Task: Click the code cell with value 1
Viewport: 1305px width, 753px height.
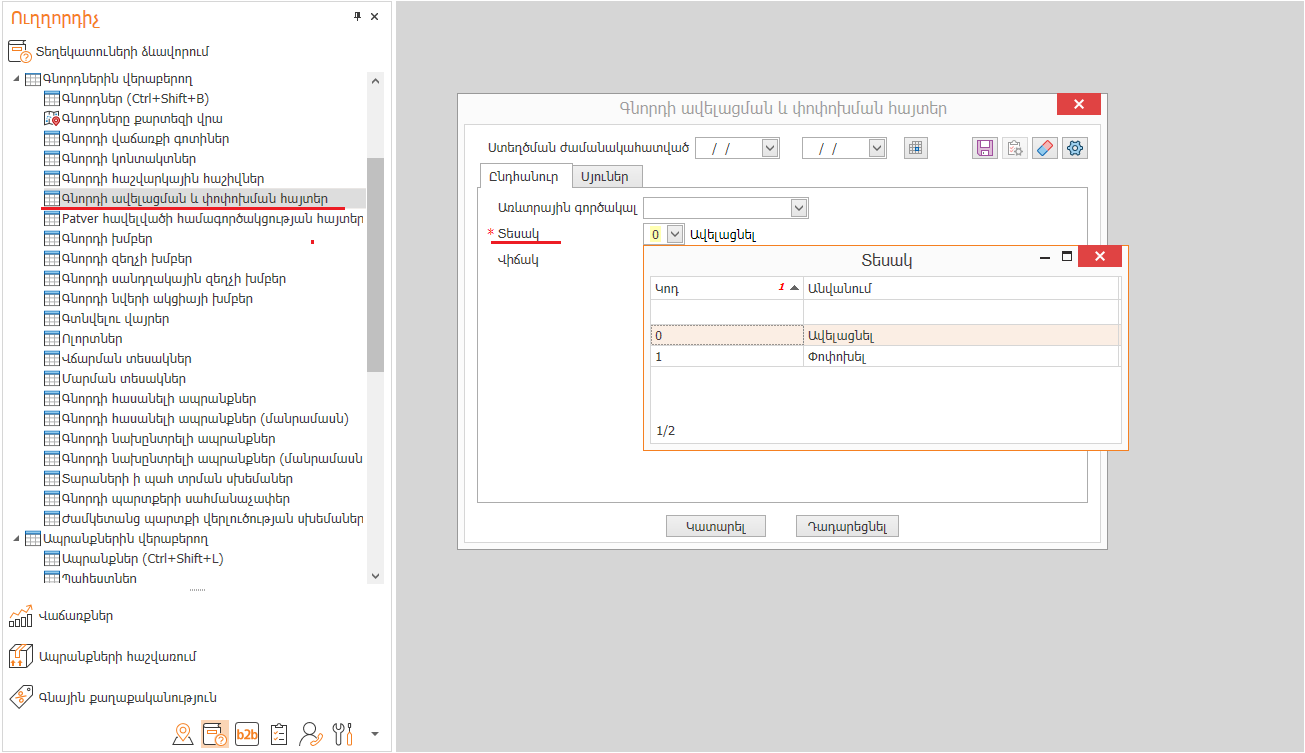Action: pyautogui.click(x=727, y=356)
